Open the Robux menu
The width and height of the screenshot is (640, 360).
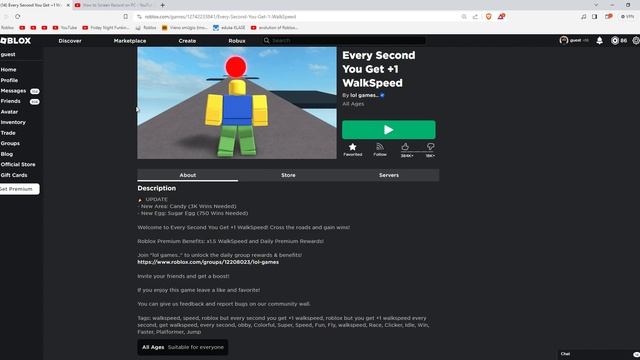tap(237, 41)
